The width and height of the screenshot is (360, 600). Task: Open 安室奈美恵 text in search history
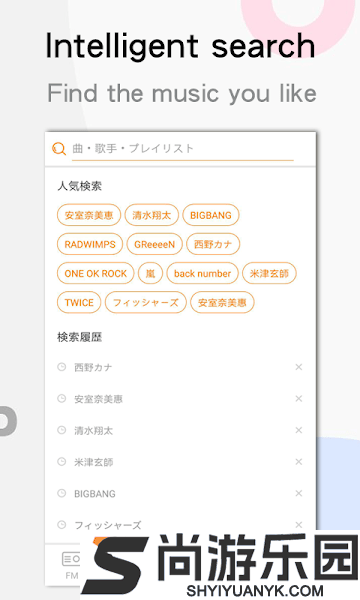coord(98,399)
